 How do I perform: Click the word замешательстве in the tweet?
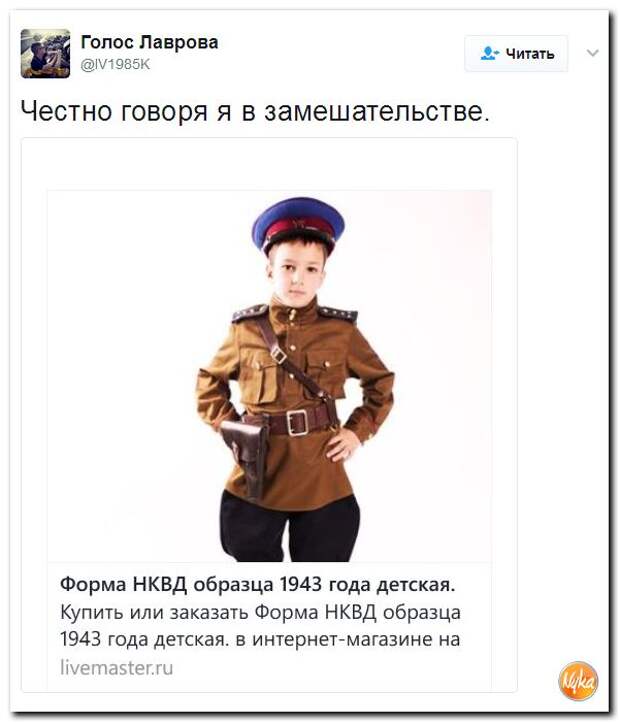click(x=376, y=112)
